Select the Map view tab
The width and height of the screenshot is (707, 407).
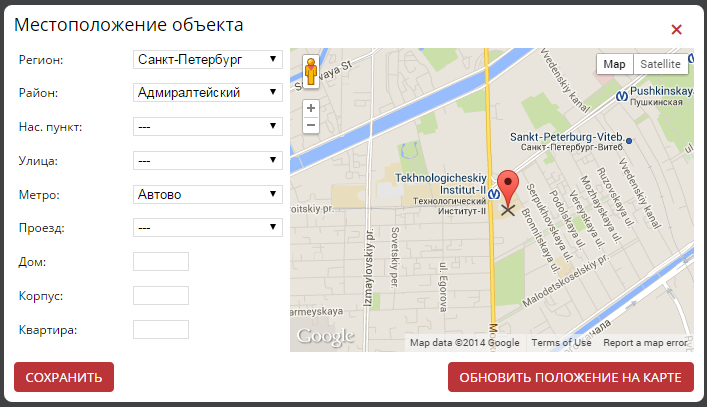[614, 64]
